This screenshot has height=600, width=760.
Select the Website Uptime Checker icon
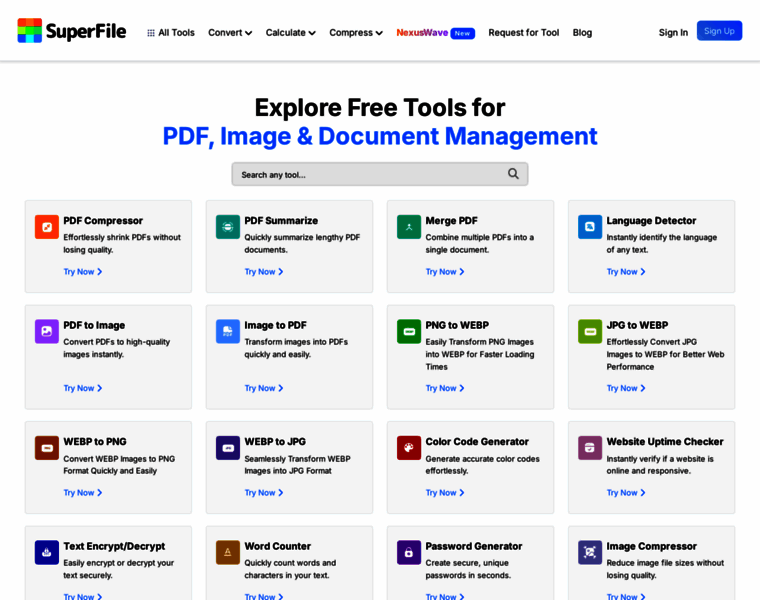pyautogui.click(x=590, y=448)
